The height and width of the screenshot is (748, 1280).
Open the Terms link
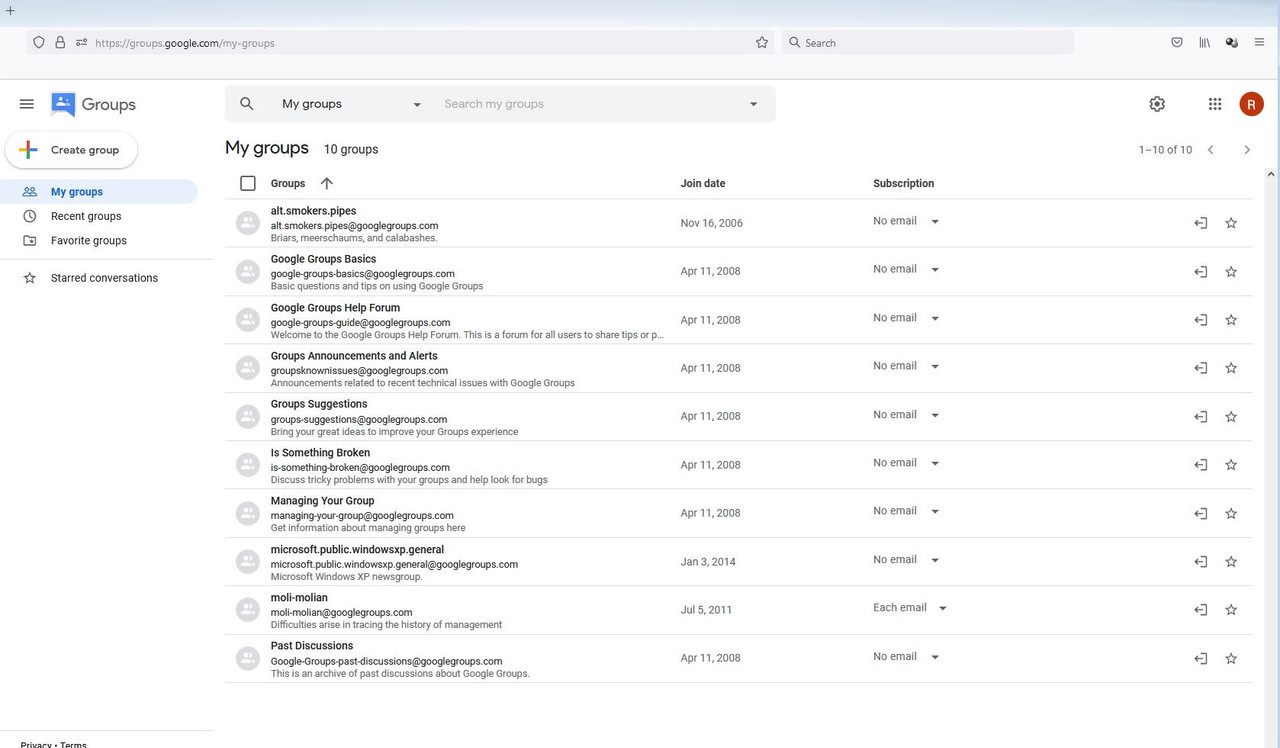73,744
